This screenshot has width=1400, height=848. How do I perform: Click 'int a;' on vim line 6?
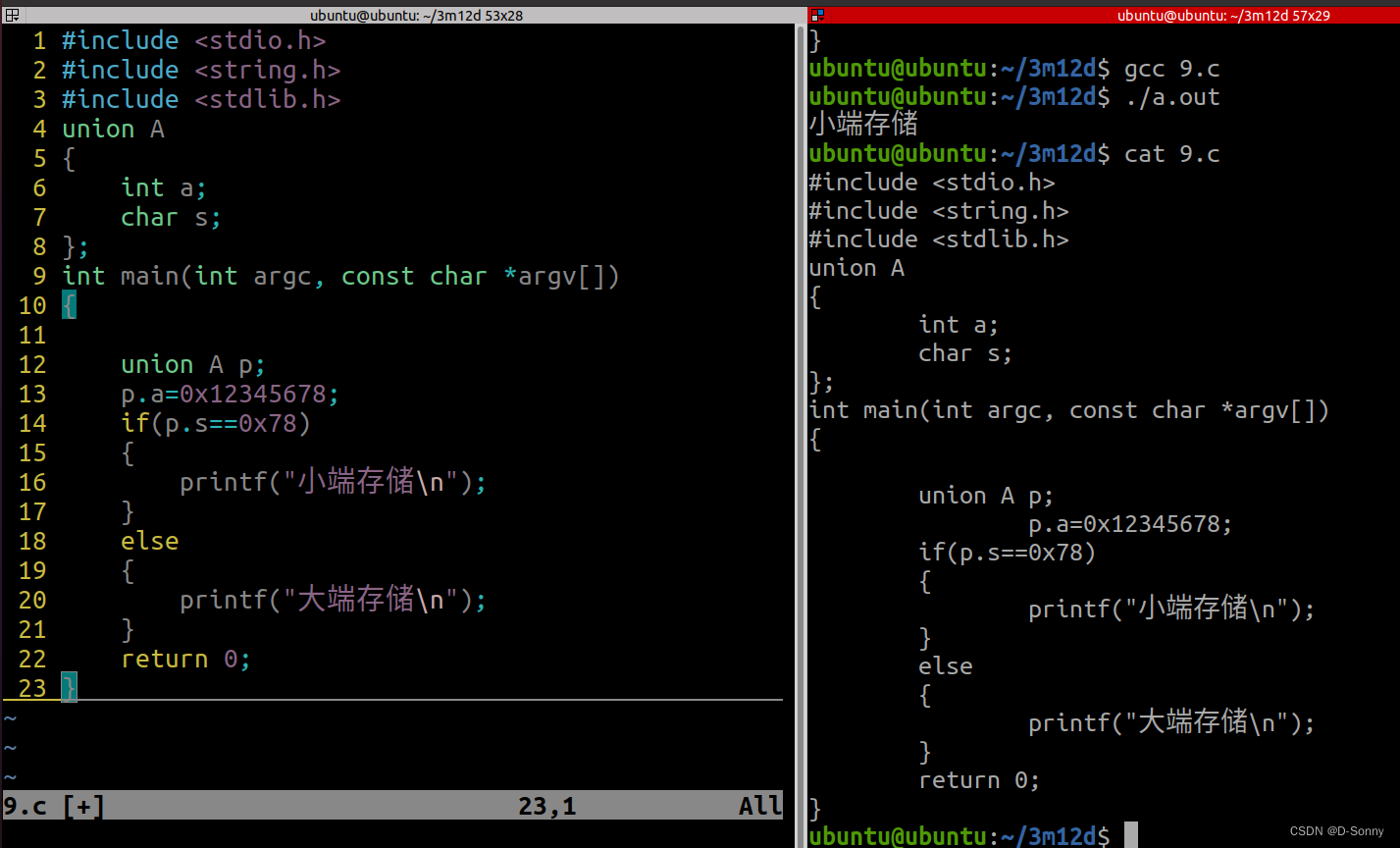[x=164, y=188]
